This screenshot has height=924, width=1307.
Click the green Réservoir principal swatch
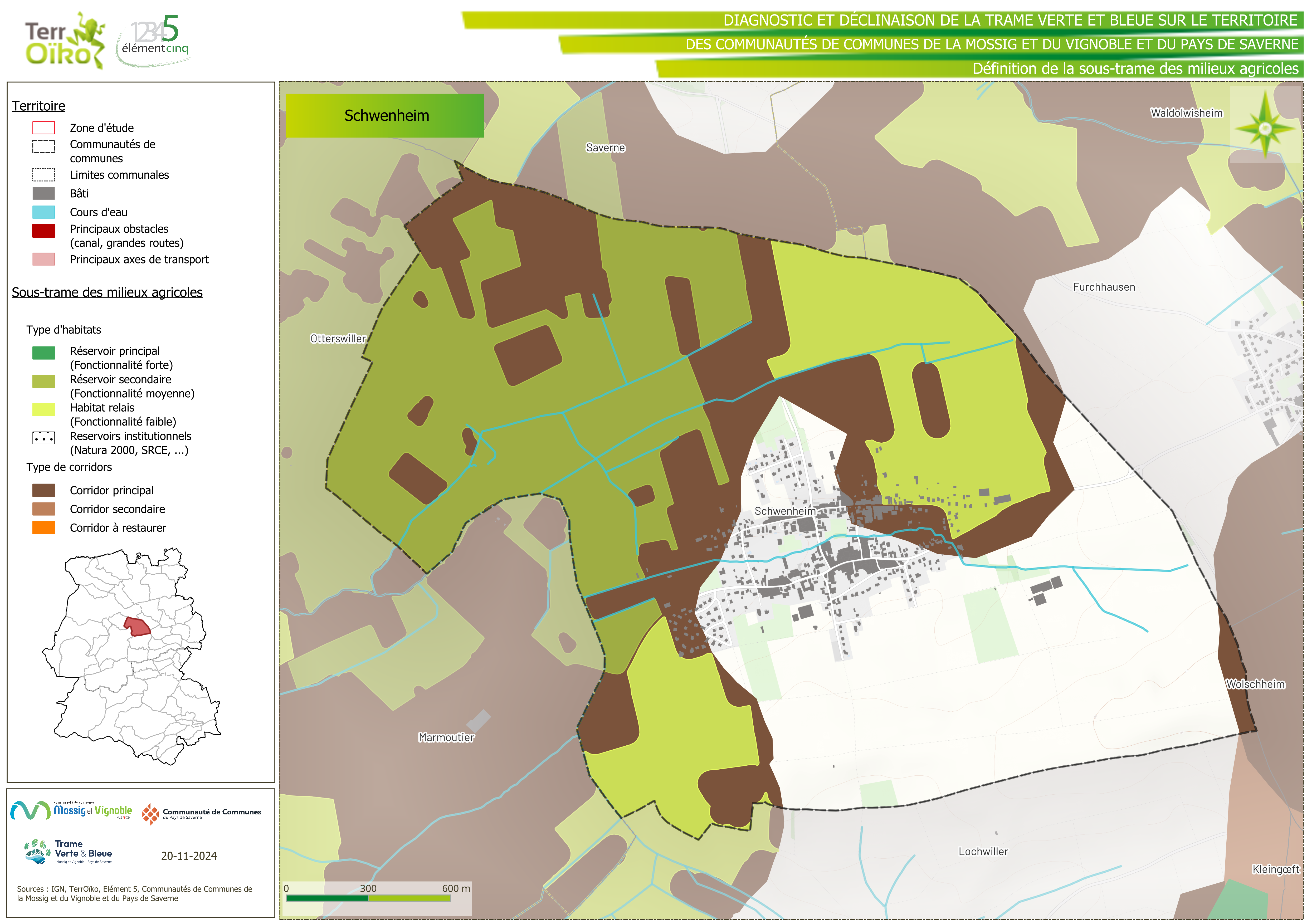[44, 353]
